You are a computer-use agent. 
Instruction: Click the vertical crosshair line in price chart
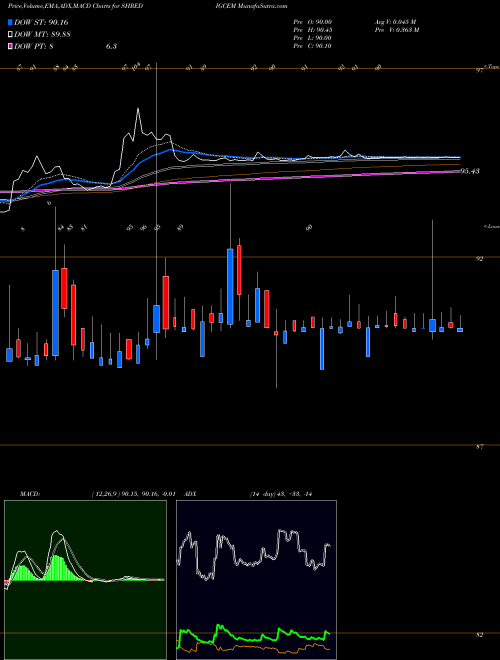click(x=157, y=210)
